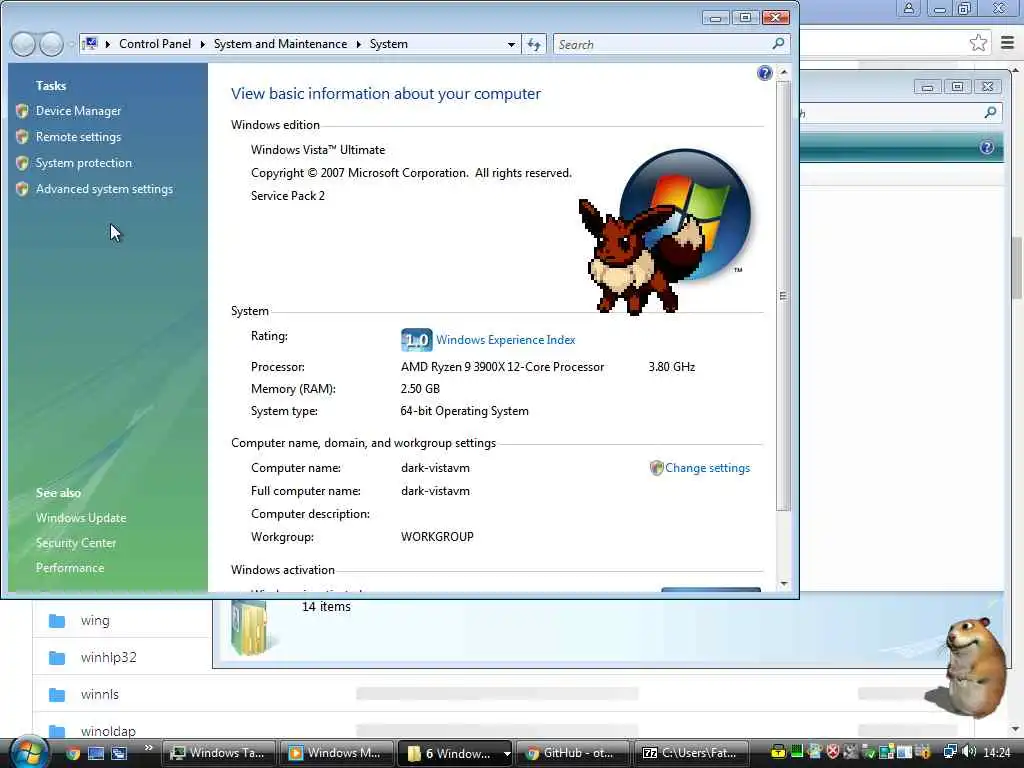Click the yellow padlock tray icon

point(778,752)
